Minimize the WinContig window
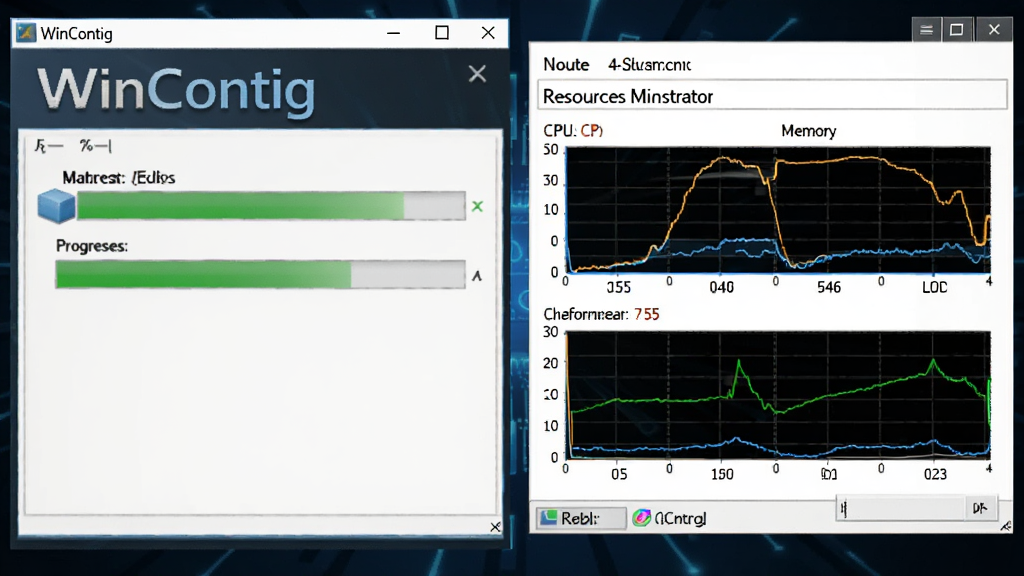This screenshot has height=576, width=1024. (393, 33)
